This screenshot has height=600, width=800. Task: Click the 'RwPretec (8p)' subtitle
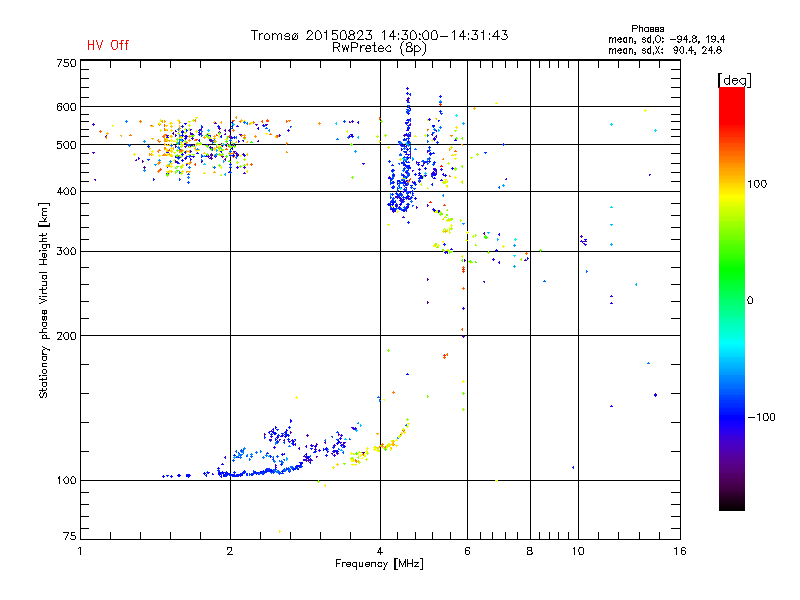coord(379,48)
